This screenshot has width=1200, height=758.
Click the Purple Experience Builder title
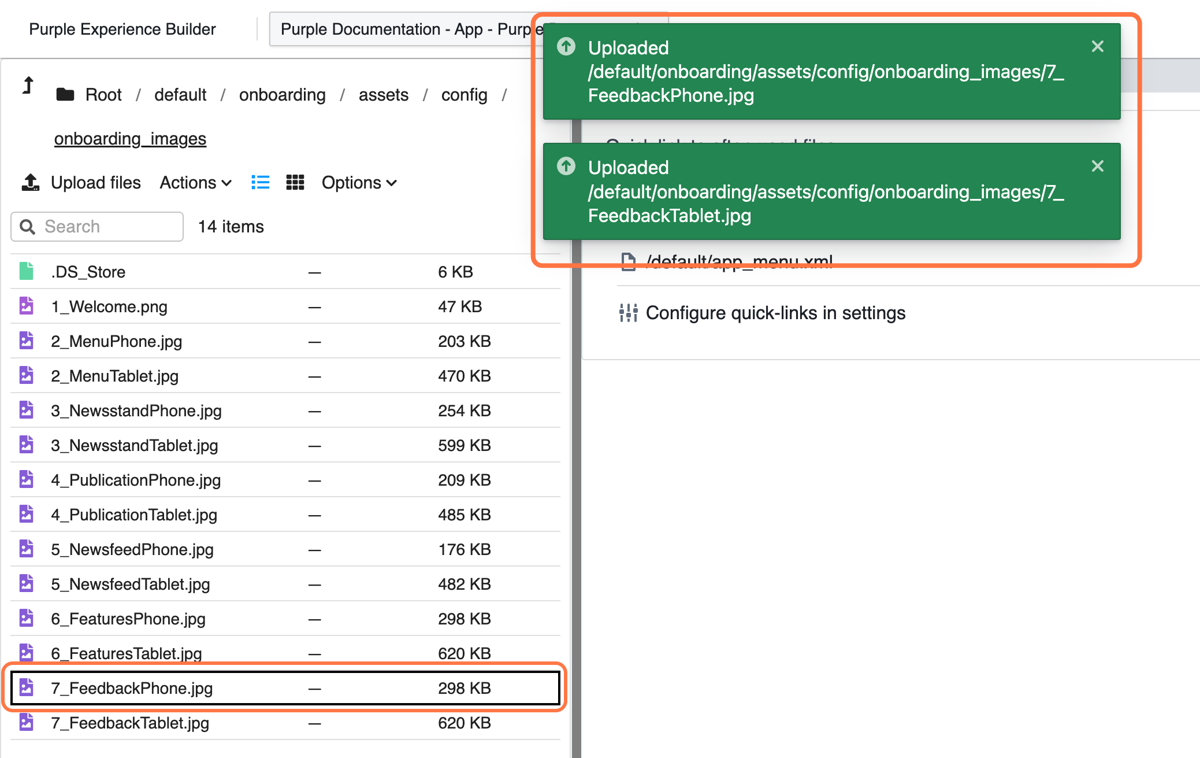click(122, 29)
